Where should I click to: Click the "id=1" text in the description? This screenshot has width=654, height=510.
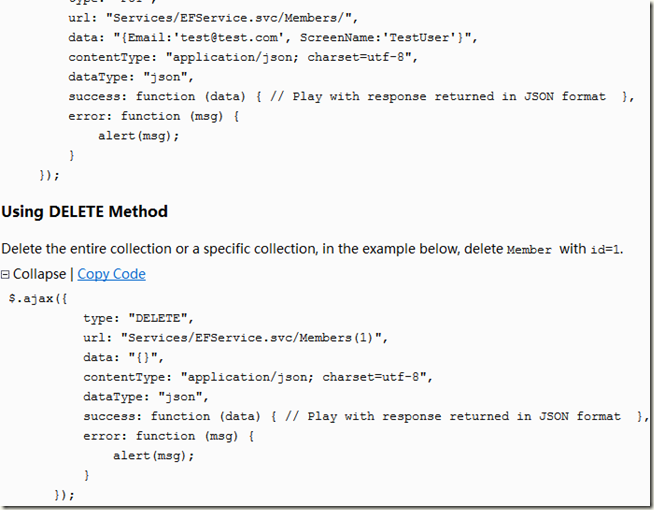coord(604,249)
